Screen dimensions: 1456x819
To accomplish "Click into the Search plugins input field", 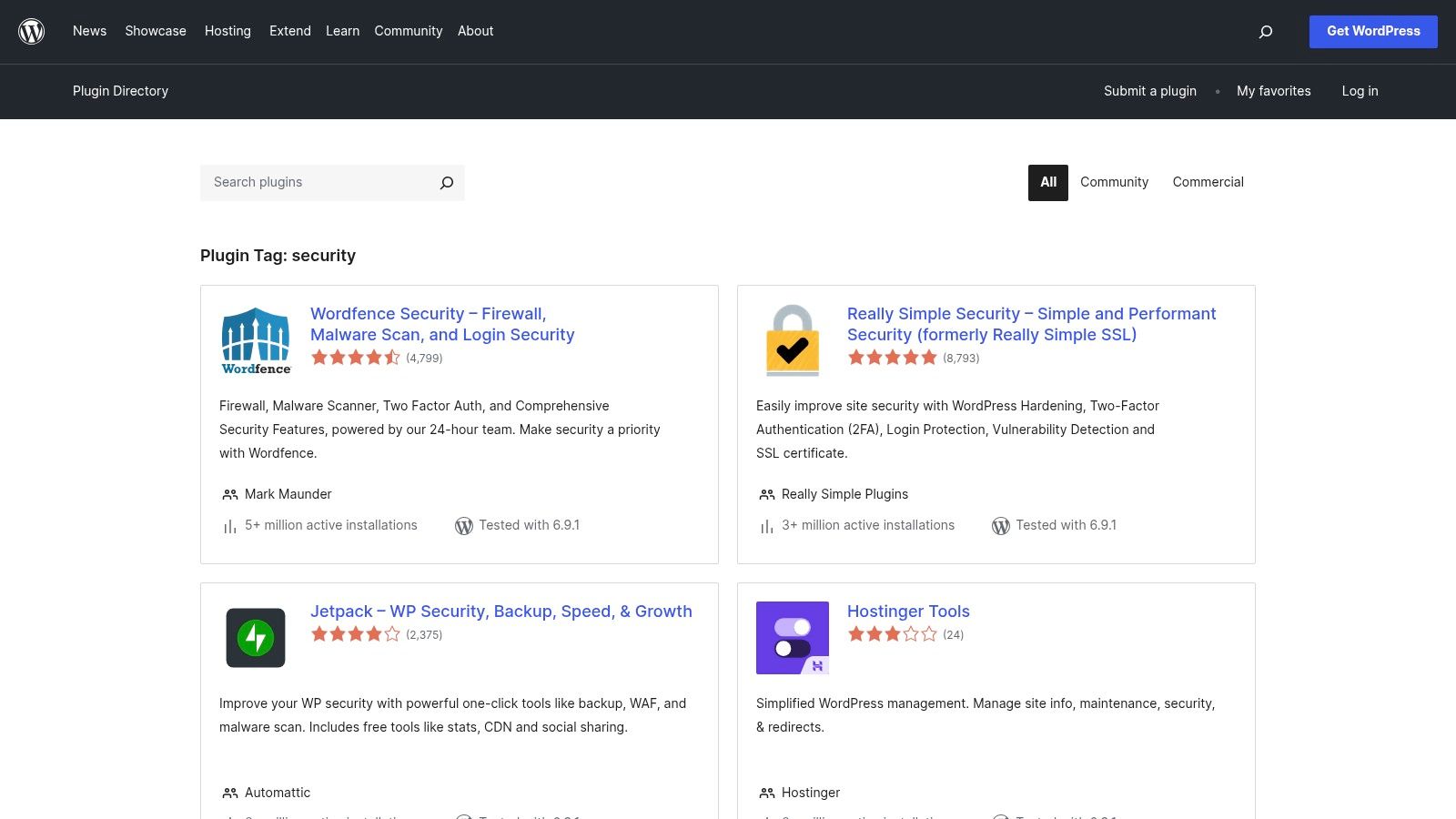I will click(x=309, y=182).
